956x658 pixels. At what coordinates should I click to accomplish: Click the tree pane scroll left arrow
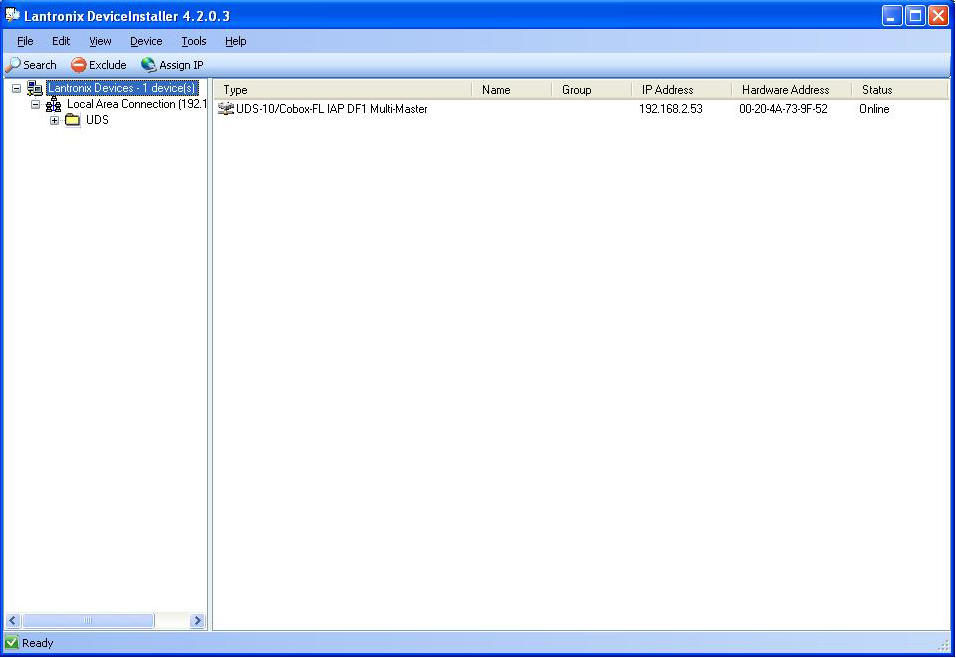pyautogui.click(x=13, y=621)
